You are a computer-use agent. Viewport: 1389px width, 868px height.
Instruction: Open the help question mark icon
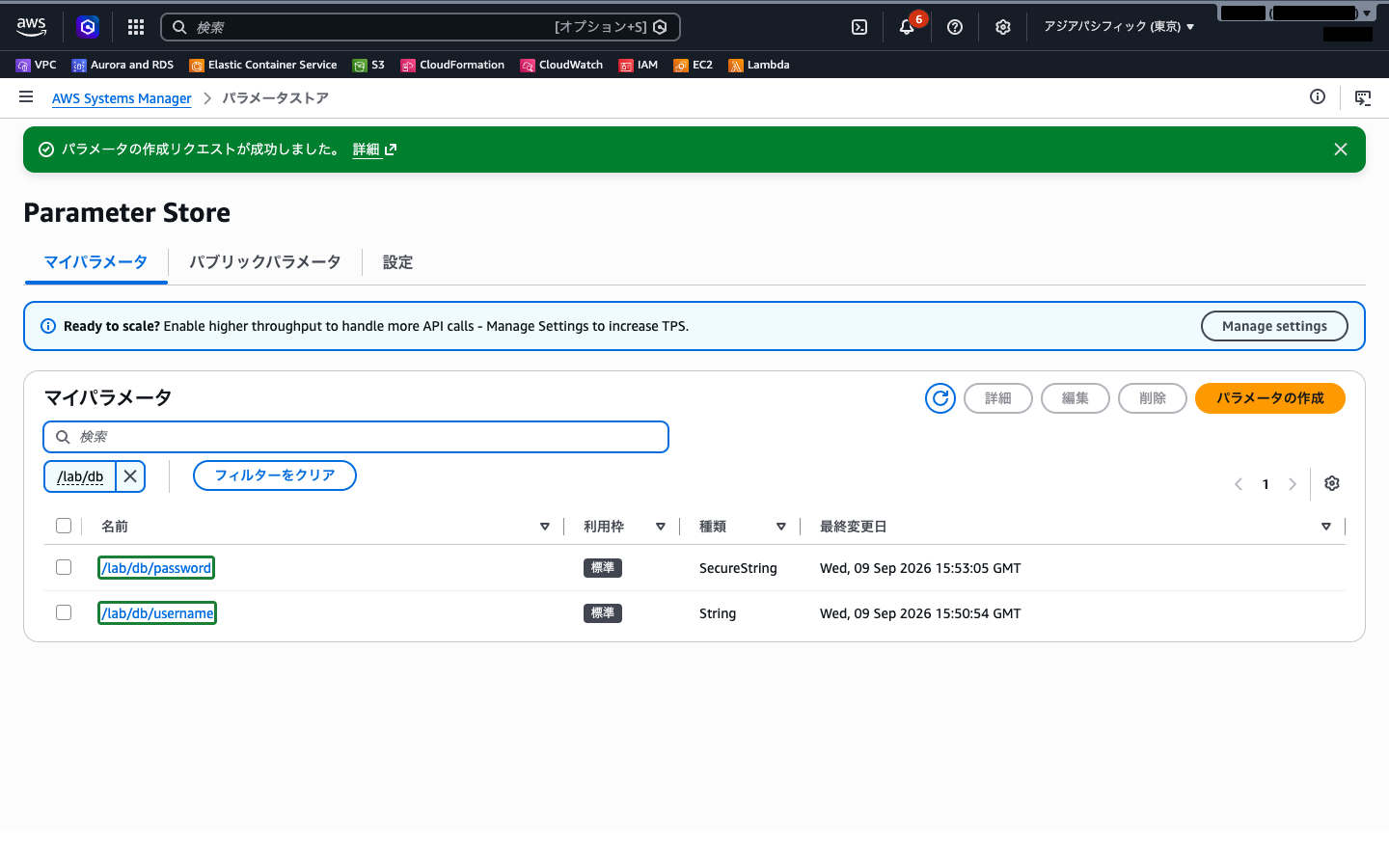pyautogui.click(x=955, y=27)
